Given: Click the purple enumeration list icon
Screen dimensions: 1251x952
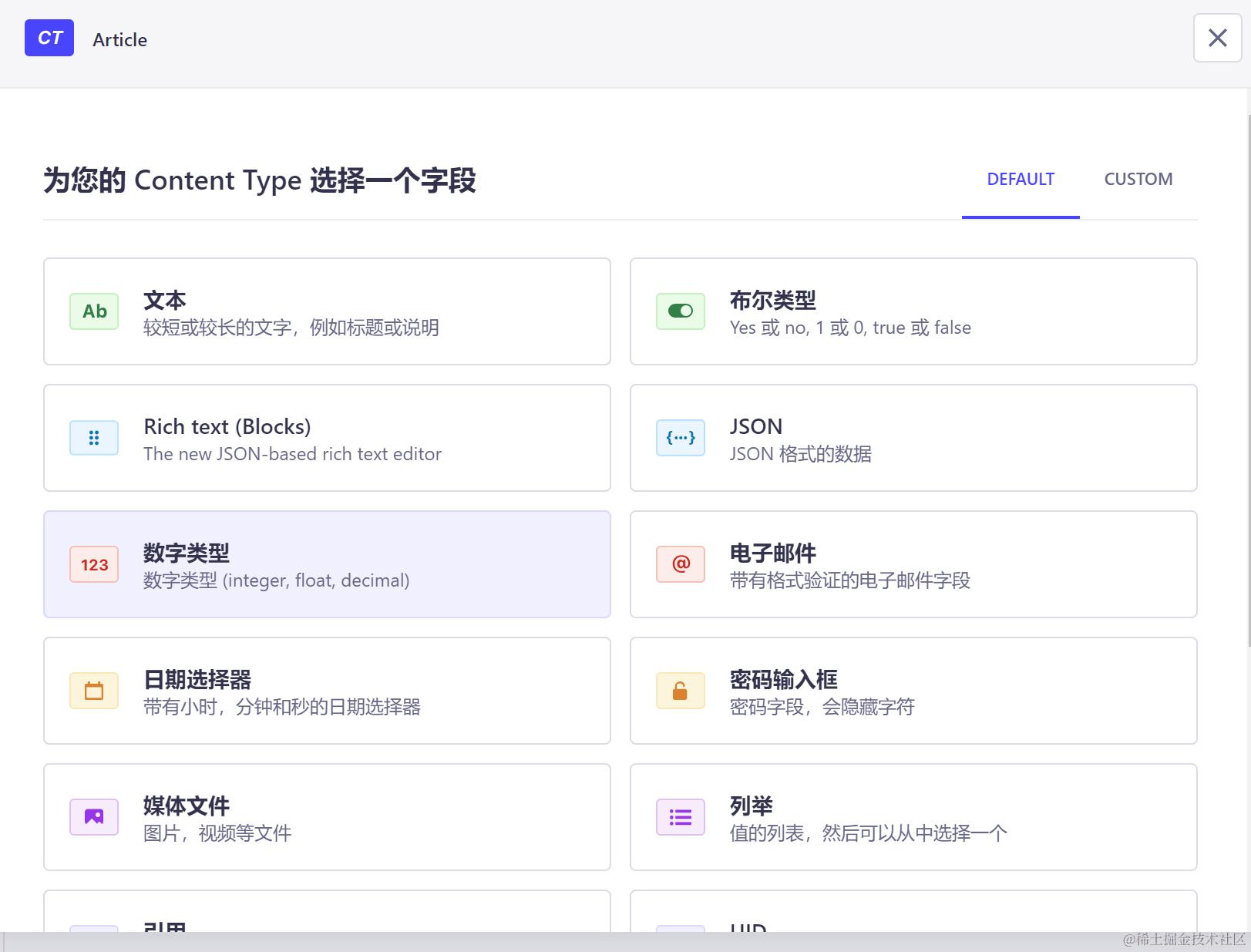Looking at the screenshot, I should (681, 817).
